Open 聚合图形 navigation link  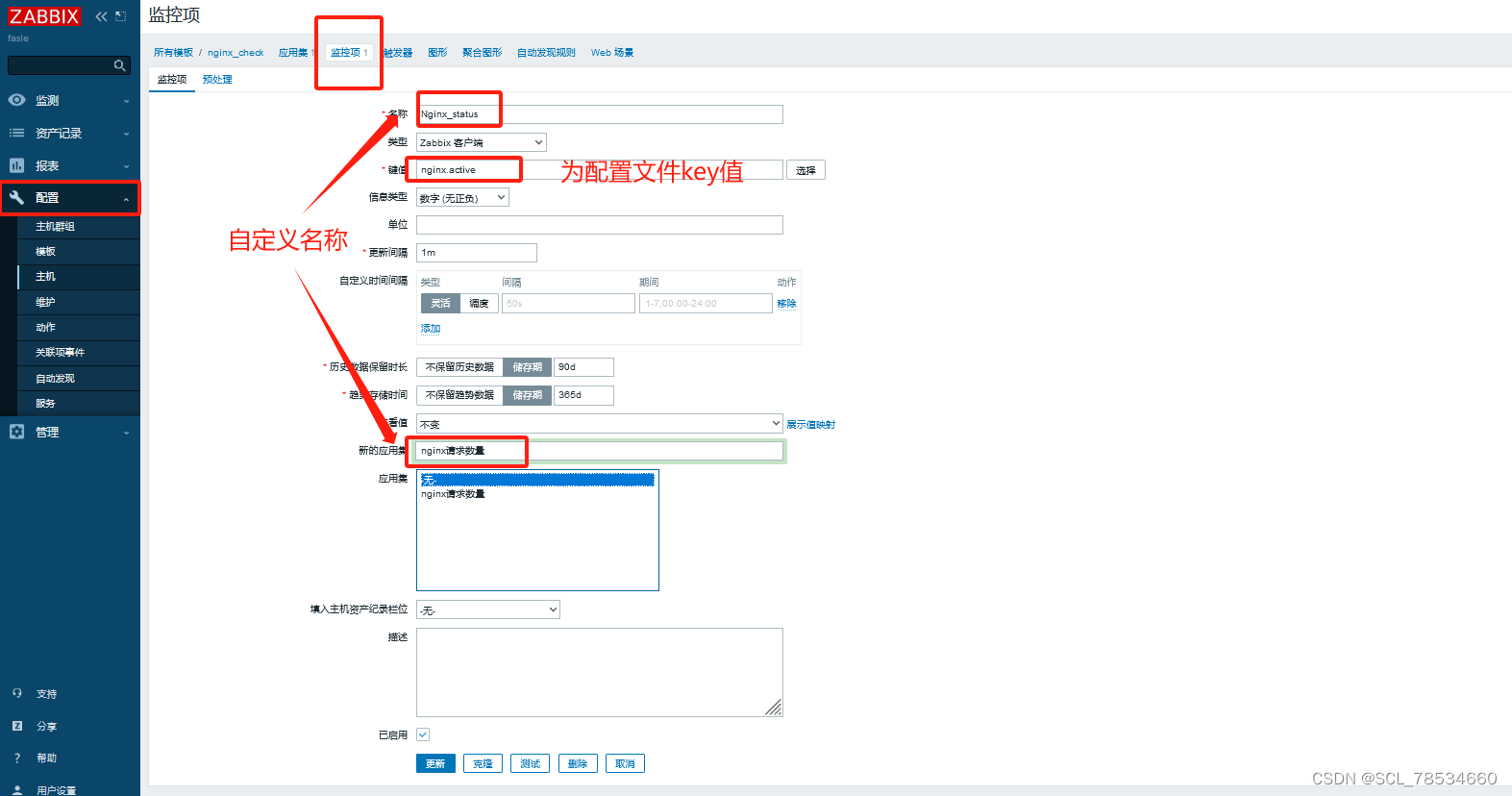point(482,53)
